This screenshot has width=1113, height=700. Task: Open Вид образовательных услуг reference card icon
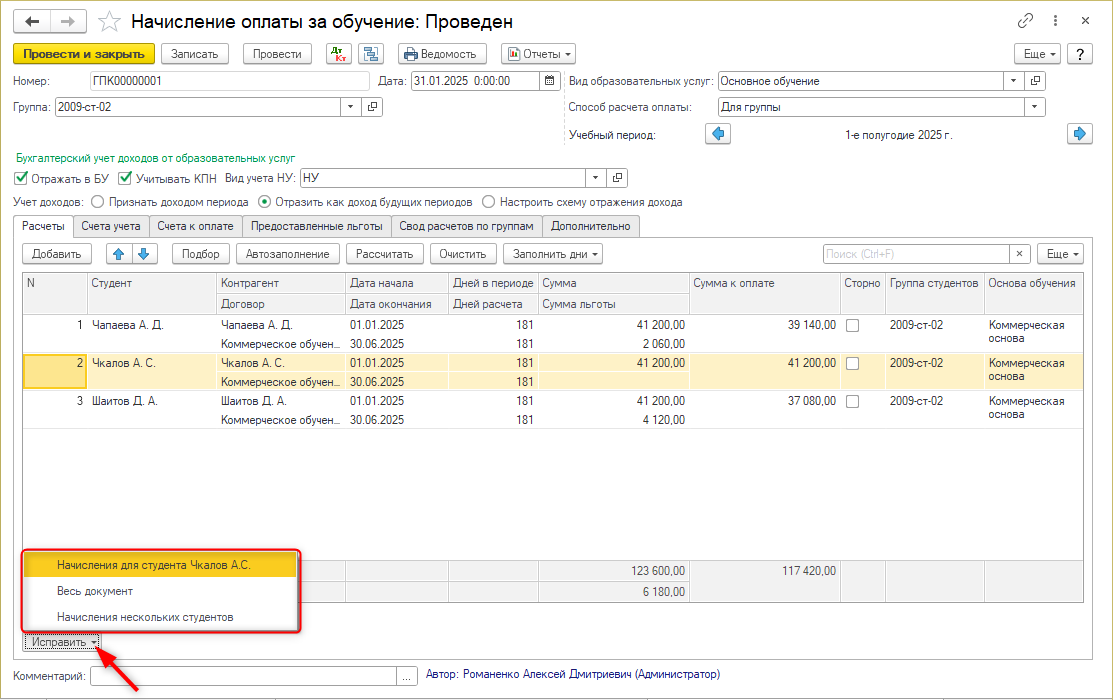click(1035, 81)
